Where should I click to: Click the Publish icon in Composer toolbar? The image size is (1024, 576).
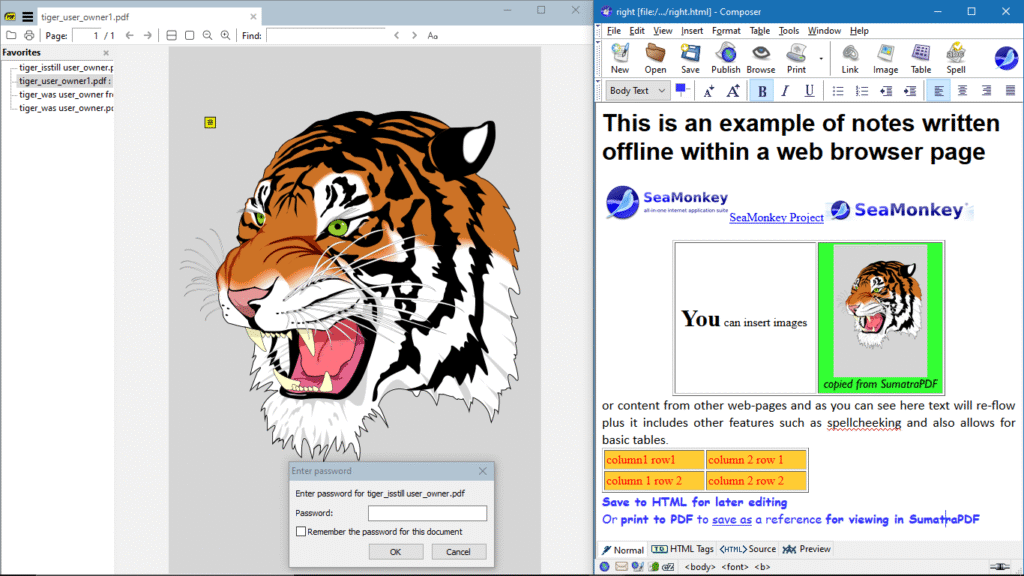725,58
